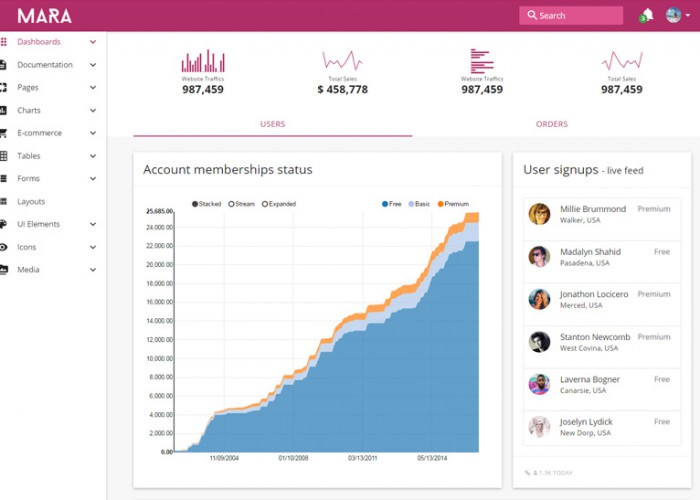
Task: Click the Website Traffics bar sparkline
Action: coord(203,61)
